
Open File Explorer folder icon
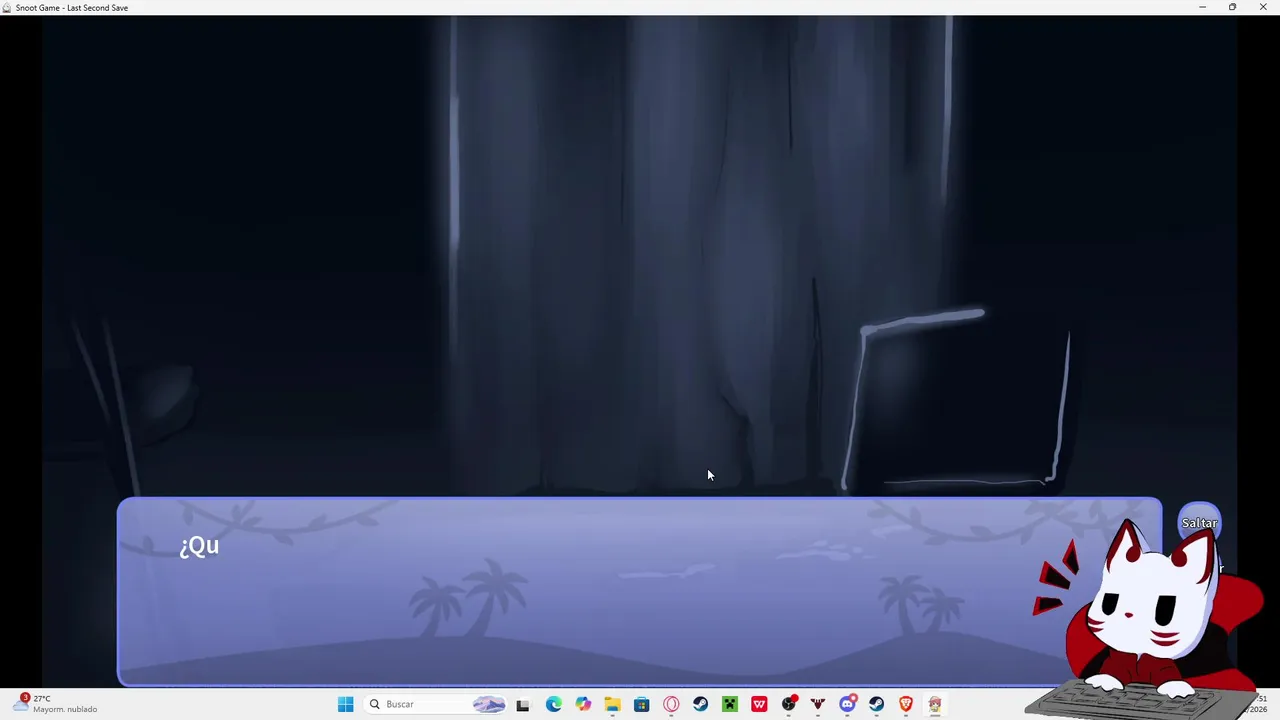(612, 704)
